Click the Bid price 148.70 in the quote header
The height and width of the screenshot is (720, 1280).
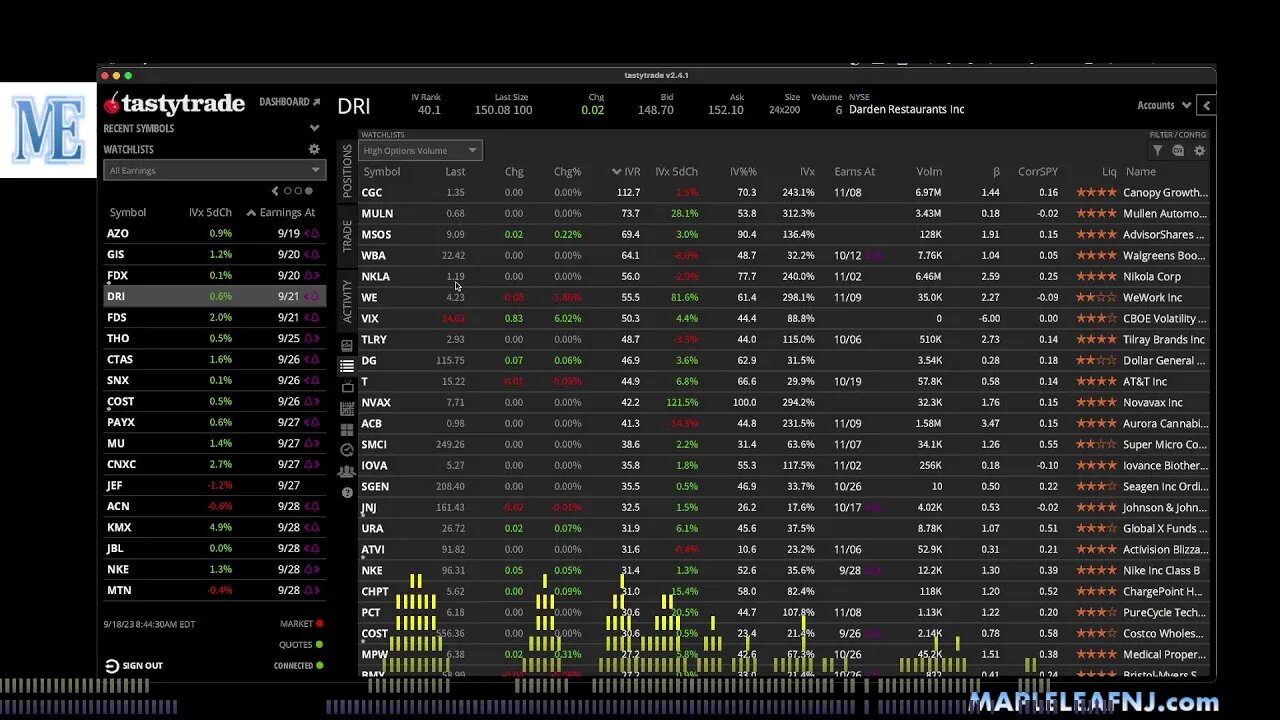[x=655, y=110]
